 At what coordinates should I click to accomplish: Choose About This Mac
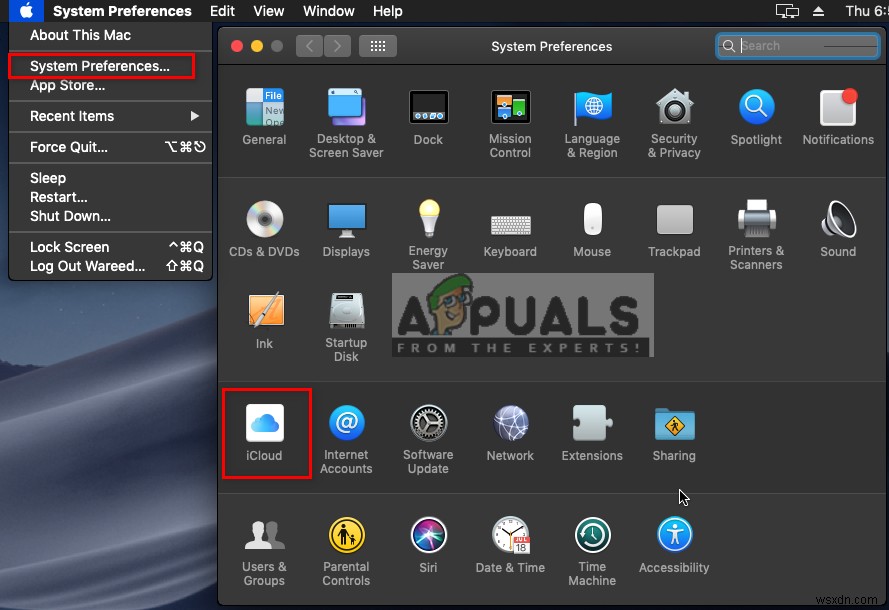point(111,35)
